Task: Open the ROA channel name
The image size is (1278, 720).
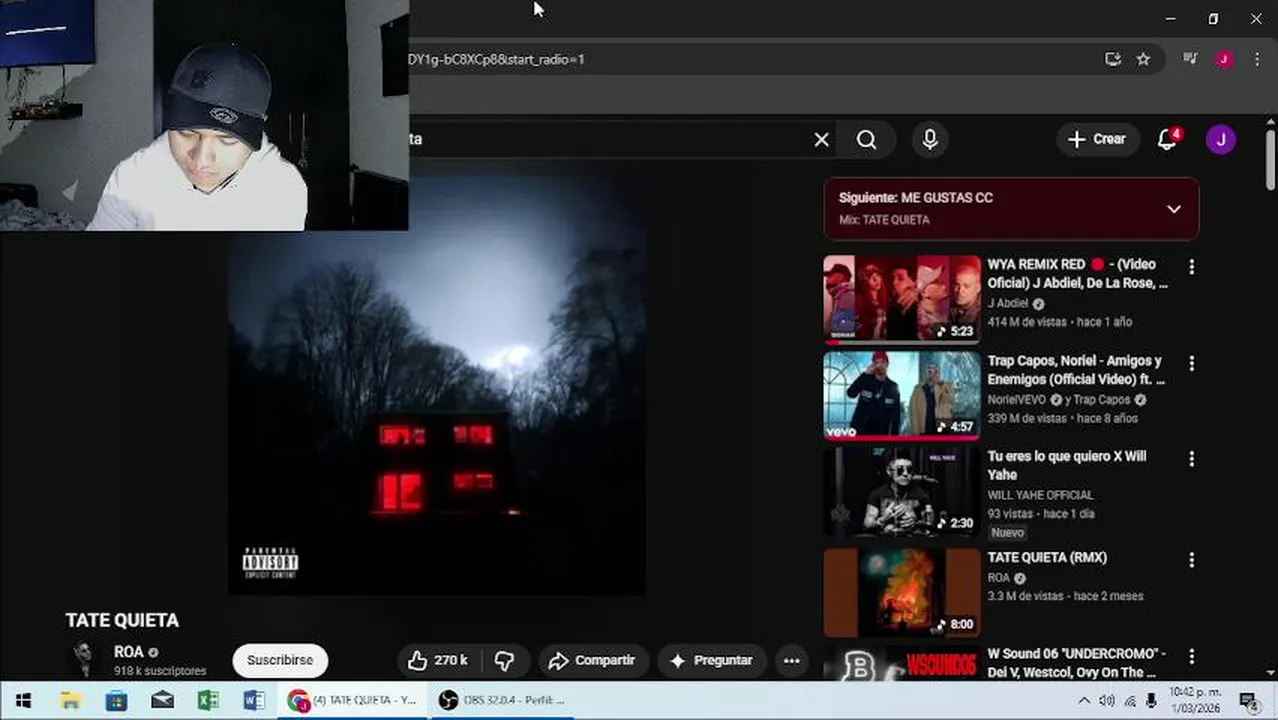Action: pos(128,652)
